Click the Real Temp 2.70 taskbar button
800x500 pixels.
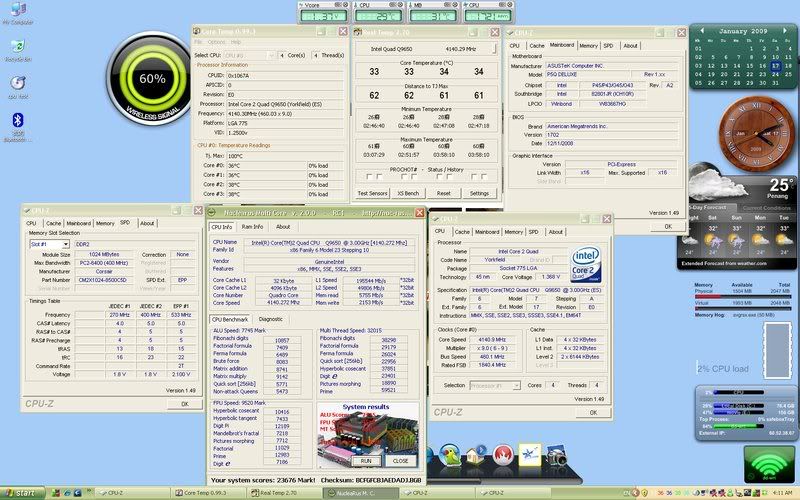tap(284, 493)
